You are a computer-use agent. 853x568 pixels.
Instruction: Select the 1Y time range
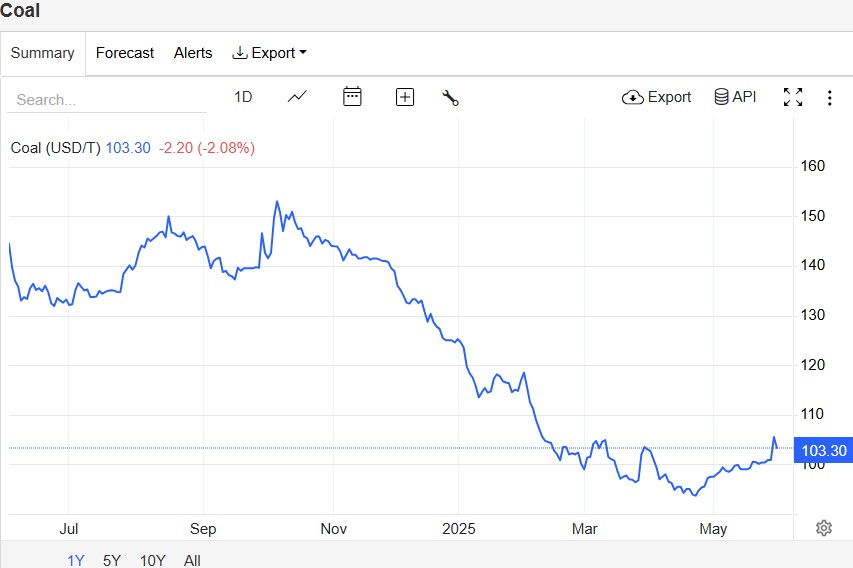coord(76,560)
